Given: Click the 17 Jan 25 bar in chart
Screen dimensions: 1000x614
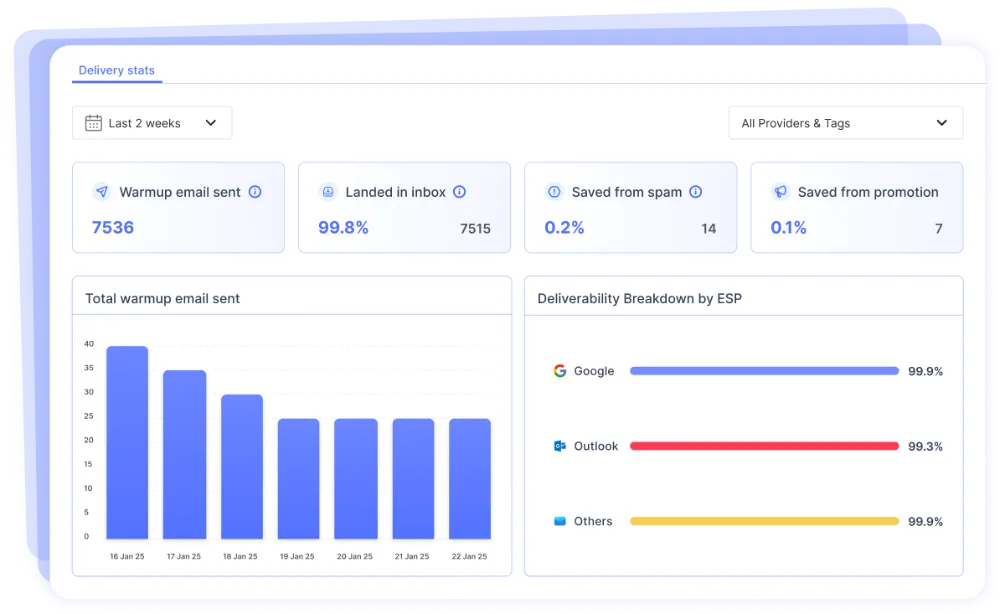Looking at the screenshot, I should pyautogui.click(x=184, y=455).
